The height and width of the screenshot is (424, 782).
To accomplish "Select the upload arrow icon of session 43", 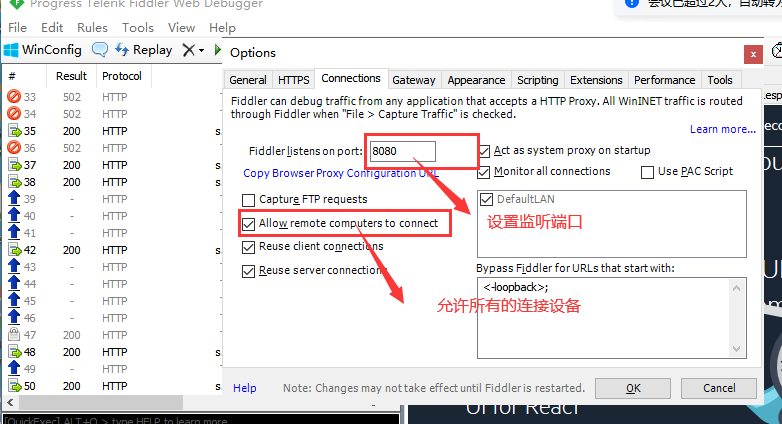I will click(x=14, y=266).
